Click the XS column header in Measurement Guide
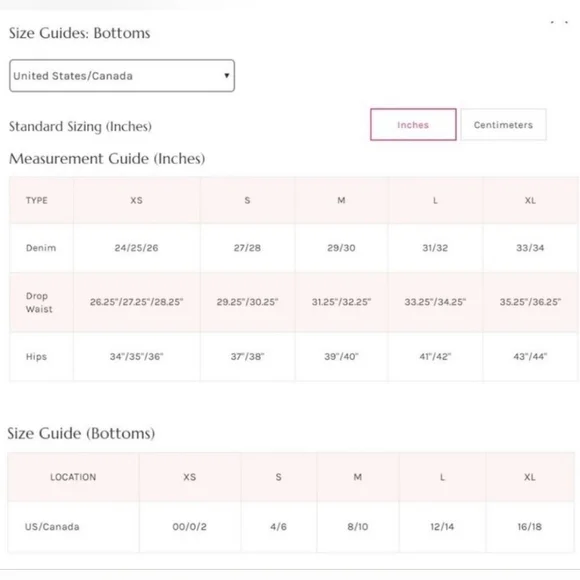This screenshot has width=580, height=580. pyautogui.click(x=136, y=200)
